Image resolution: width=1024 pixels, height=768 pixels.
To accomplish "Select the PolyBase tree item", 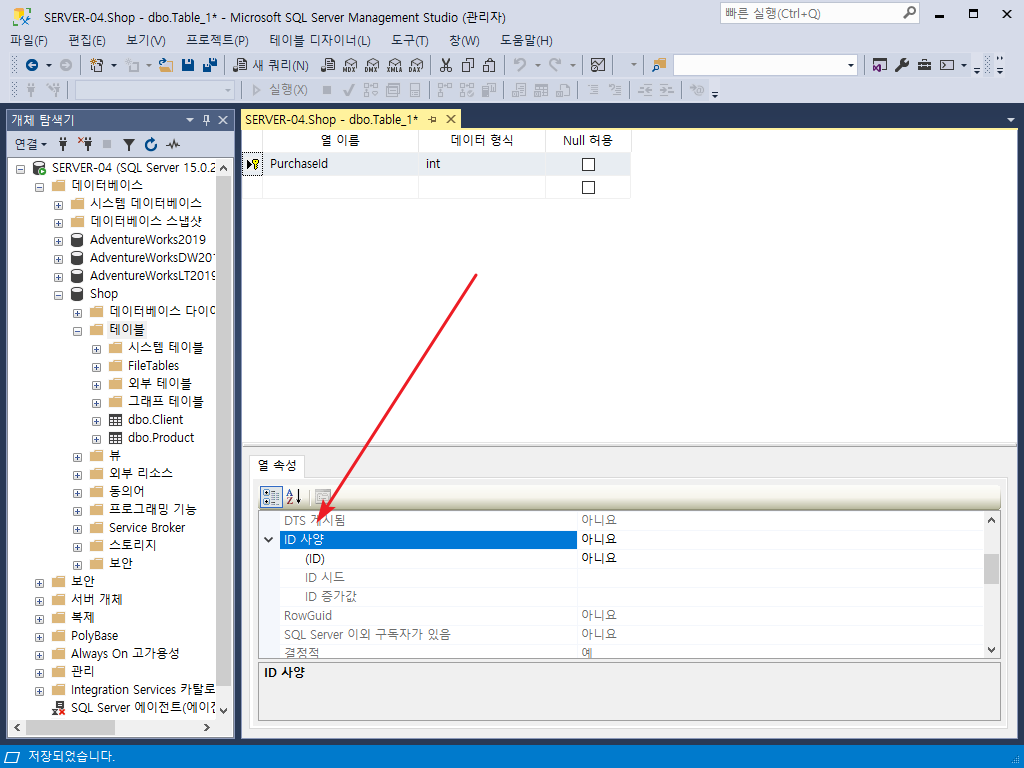I will [95, 635].
